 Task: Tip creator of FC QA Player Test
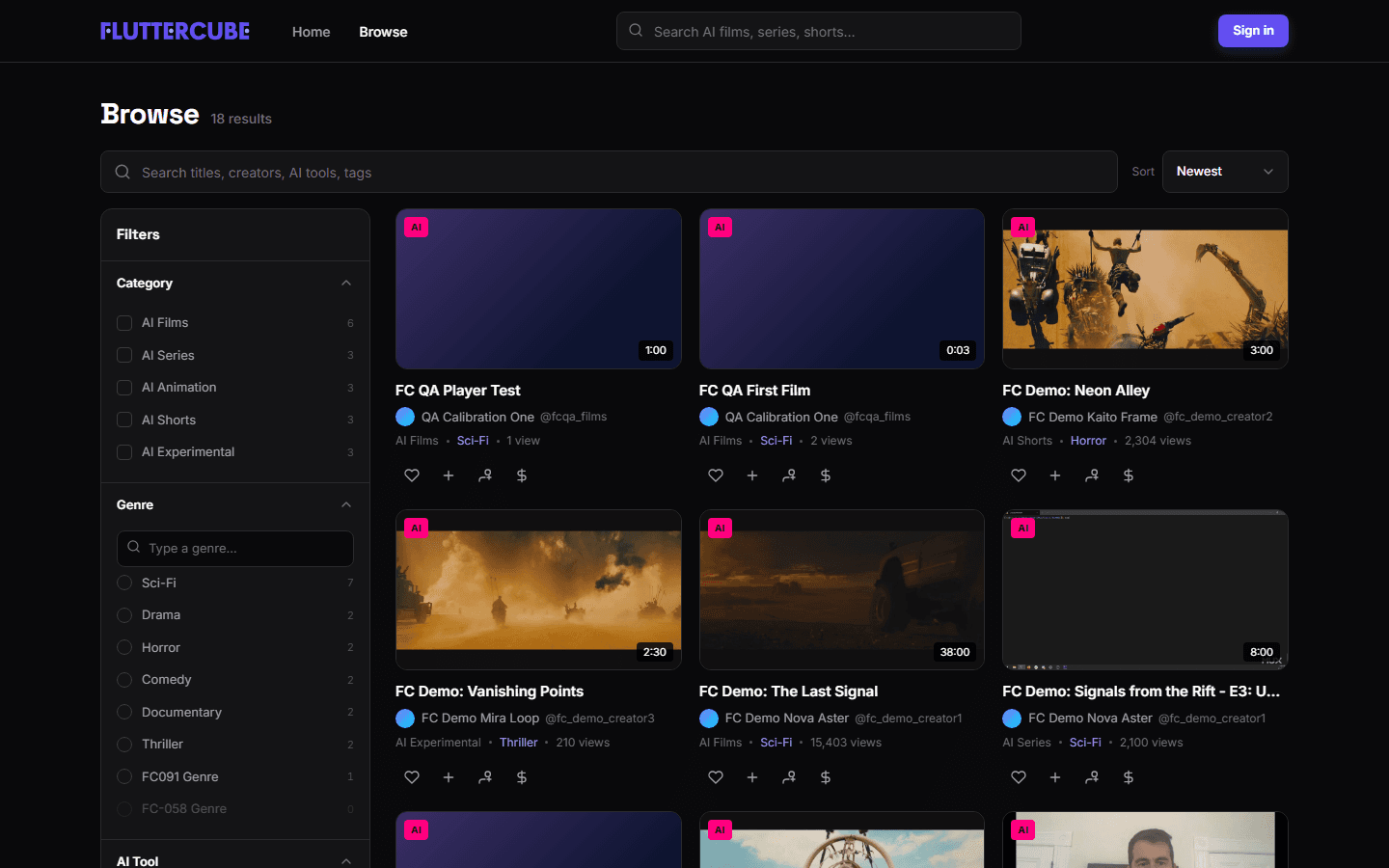coord(522,475)
